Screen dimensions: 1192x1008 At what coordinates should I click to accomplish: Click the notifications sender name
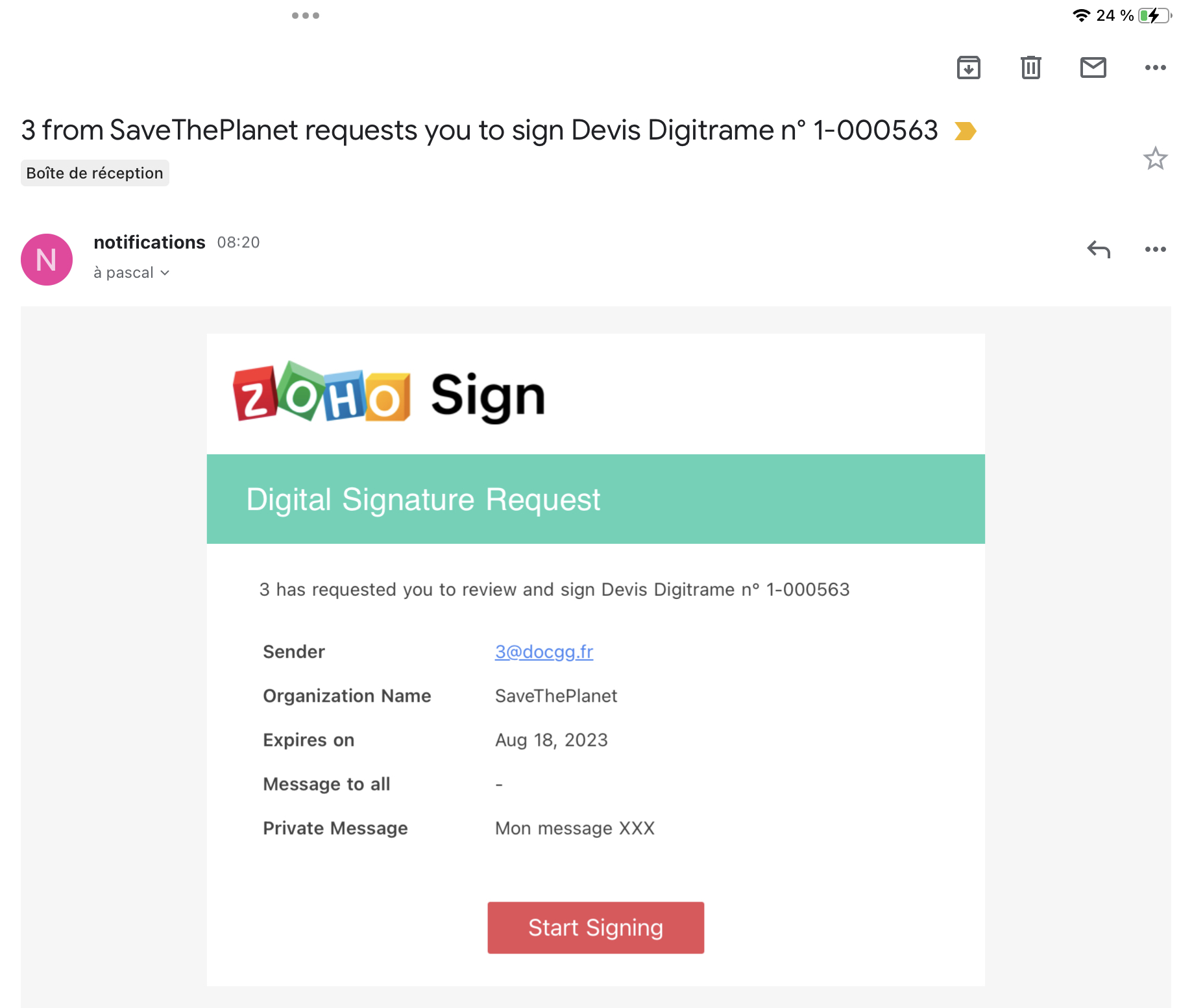pos(149,242)
